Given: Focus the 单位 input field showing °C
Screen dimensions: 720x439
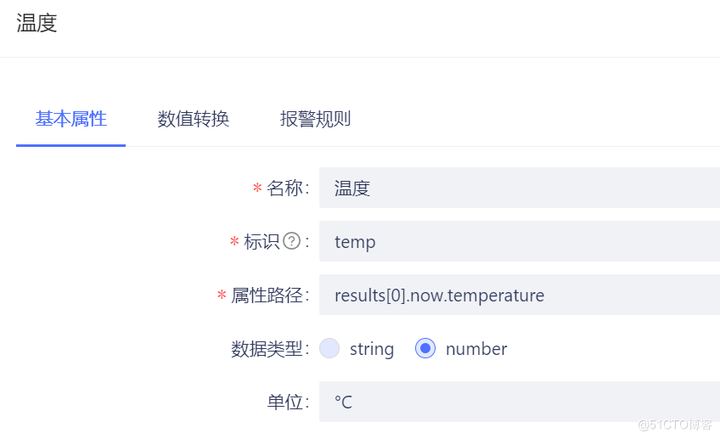Looking at the screenshot, I should pyautogui.click(x=520, y=402).
